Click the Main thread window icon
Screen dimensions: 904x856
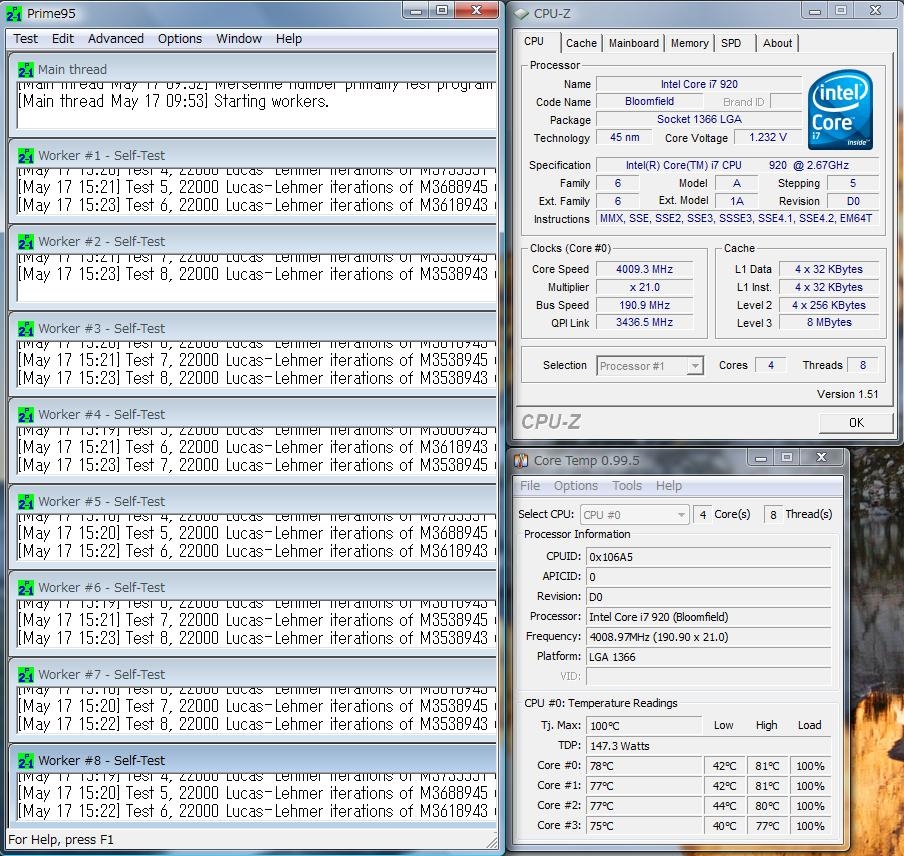pos(26,69)
